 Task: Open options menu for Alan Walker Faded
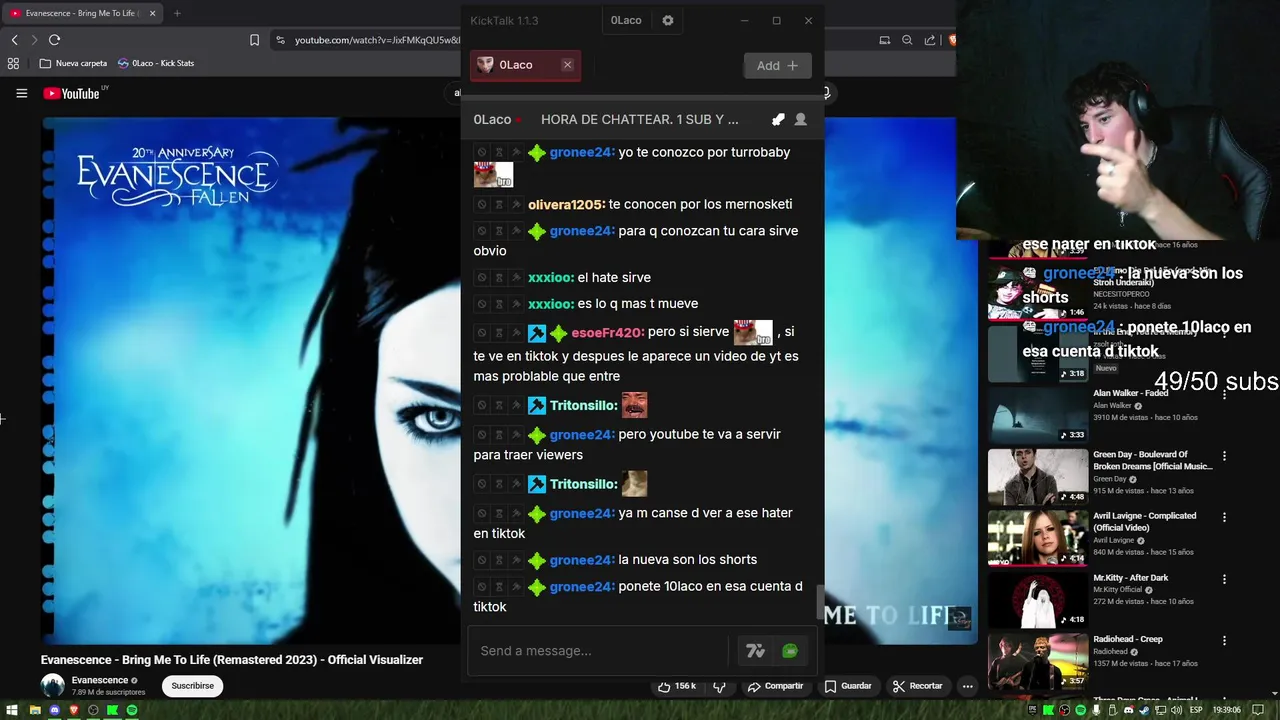pyautogui.click(x=1224, y=394)
